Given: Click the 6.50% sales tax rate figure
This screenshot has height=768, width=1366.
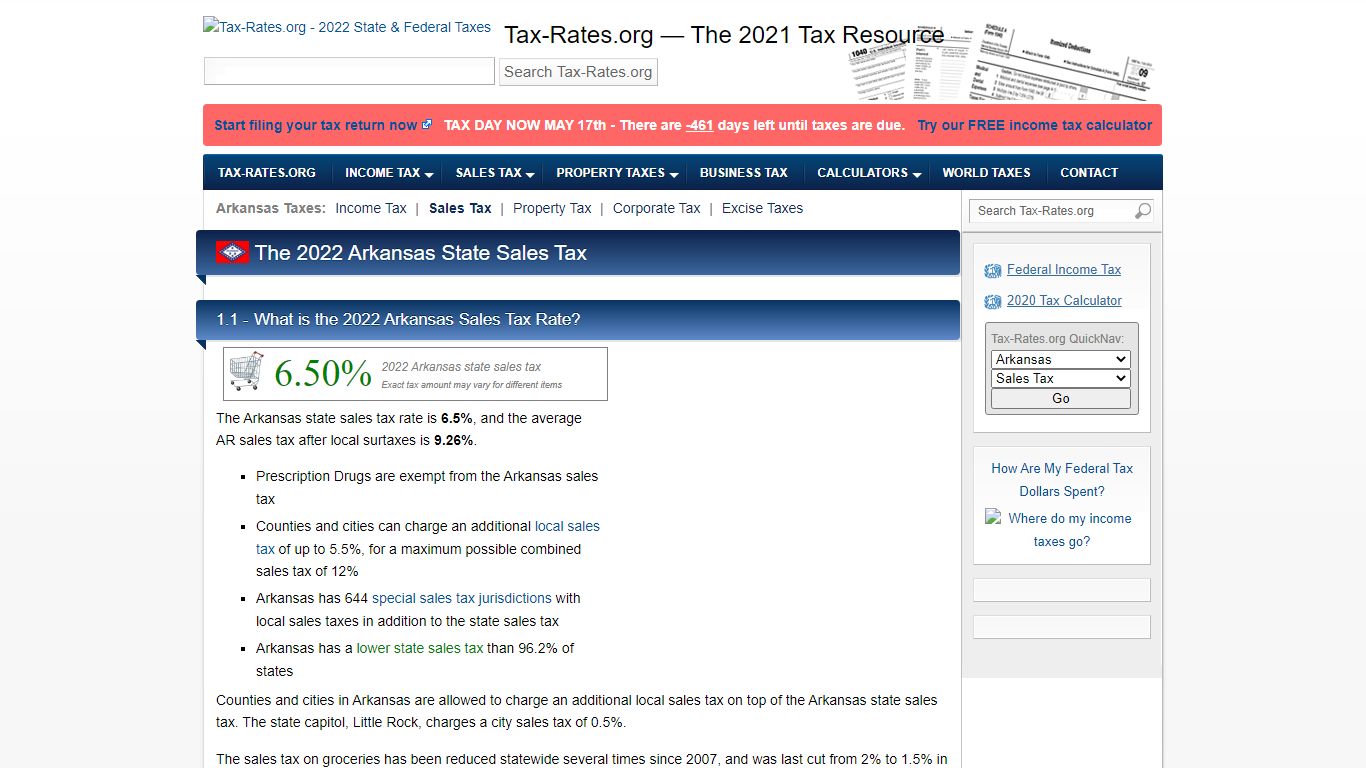Looking at the screenshot, I should coord(323,374).
